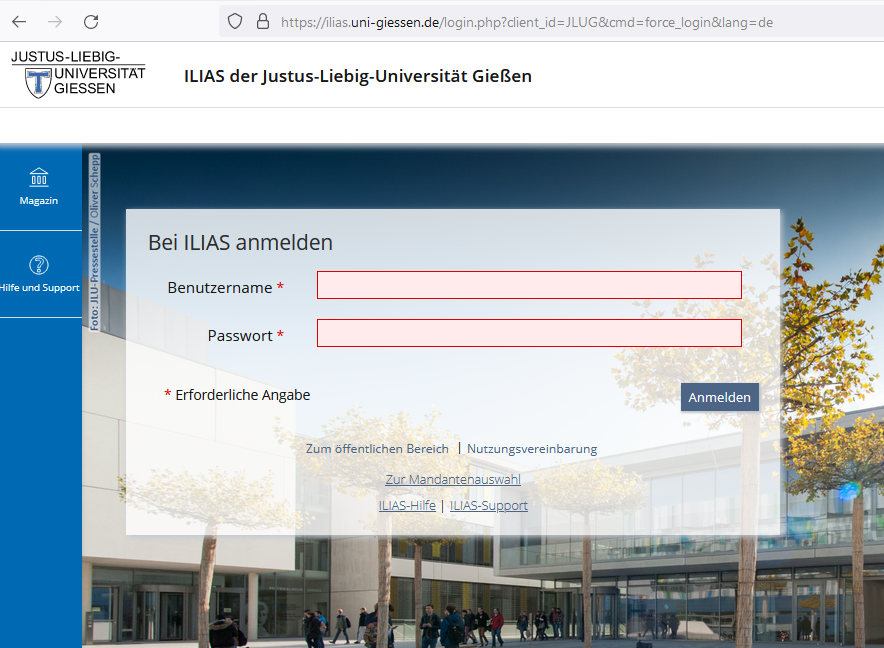884x648 pixels.
Task: Select the Magazin label in the sidebar
Action: click(38, 200)
